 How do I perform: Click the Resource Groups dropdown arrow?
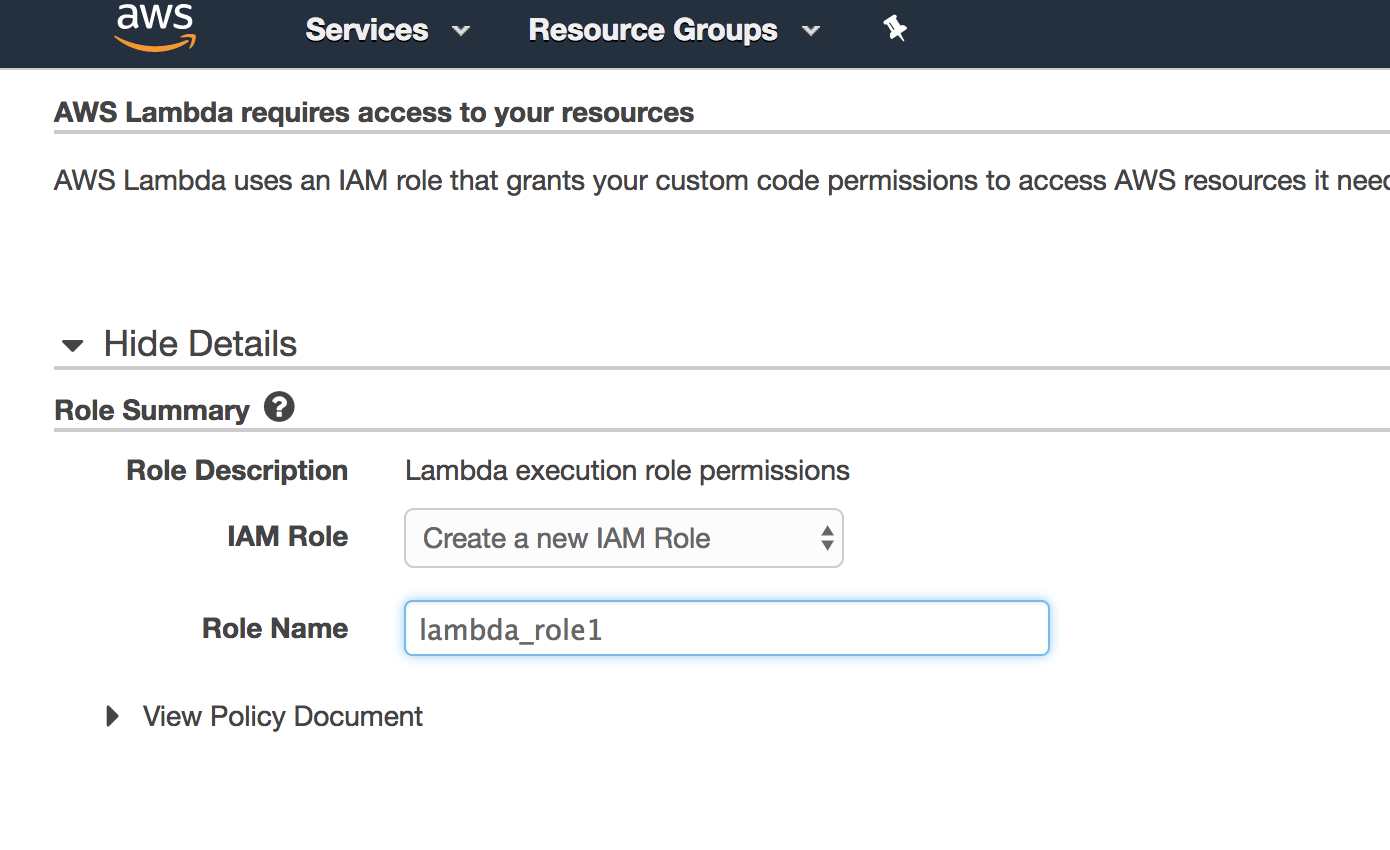pos(811,31)
